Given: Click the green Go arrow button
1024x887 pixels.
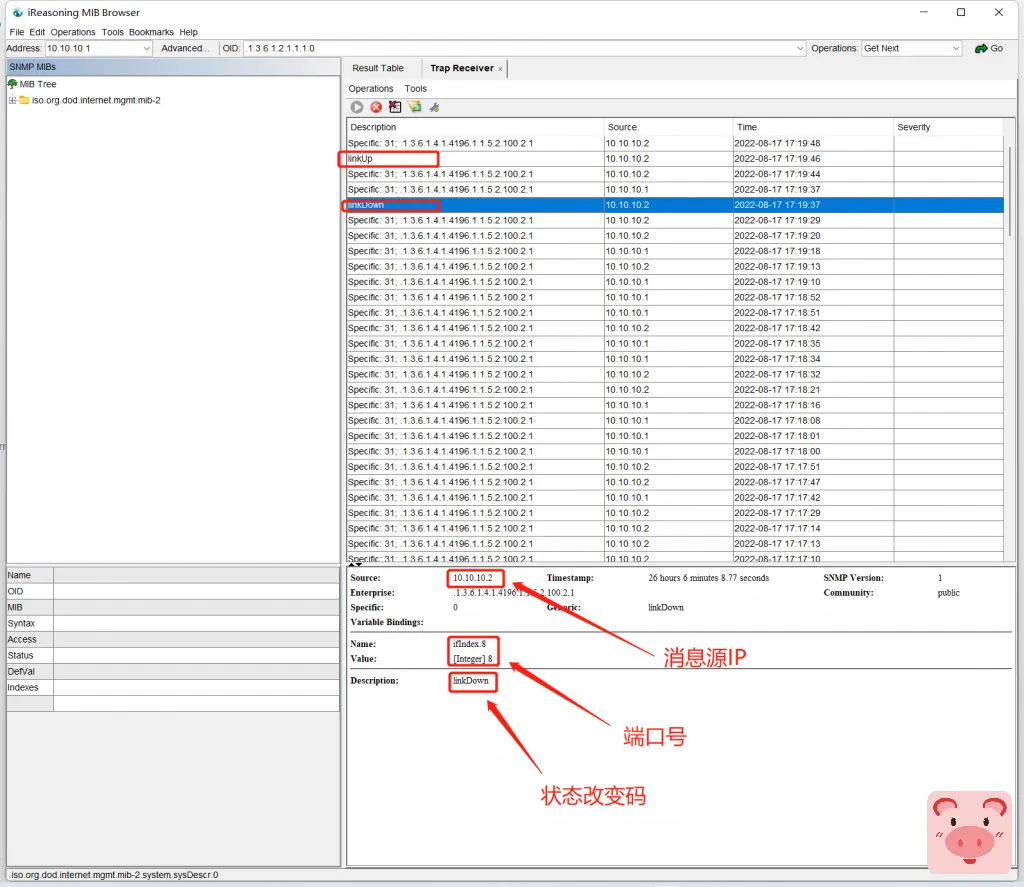Looking at the screenshot, I should [x=988, y=48].
